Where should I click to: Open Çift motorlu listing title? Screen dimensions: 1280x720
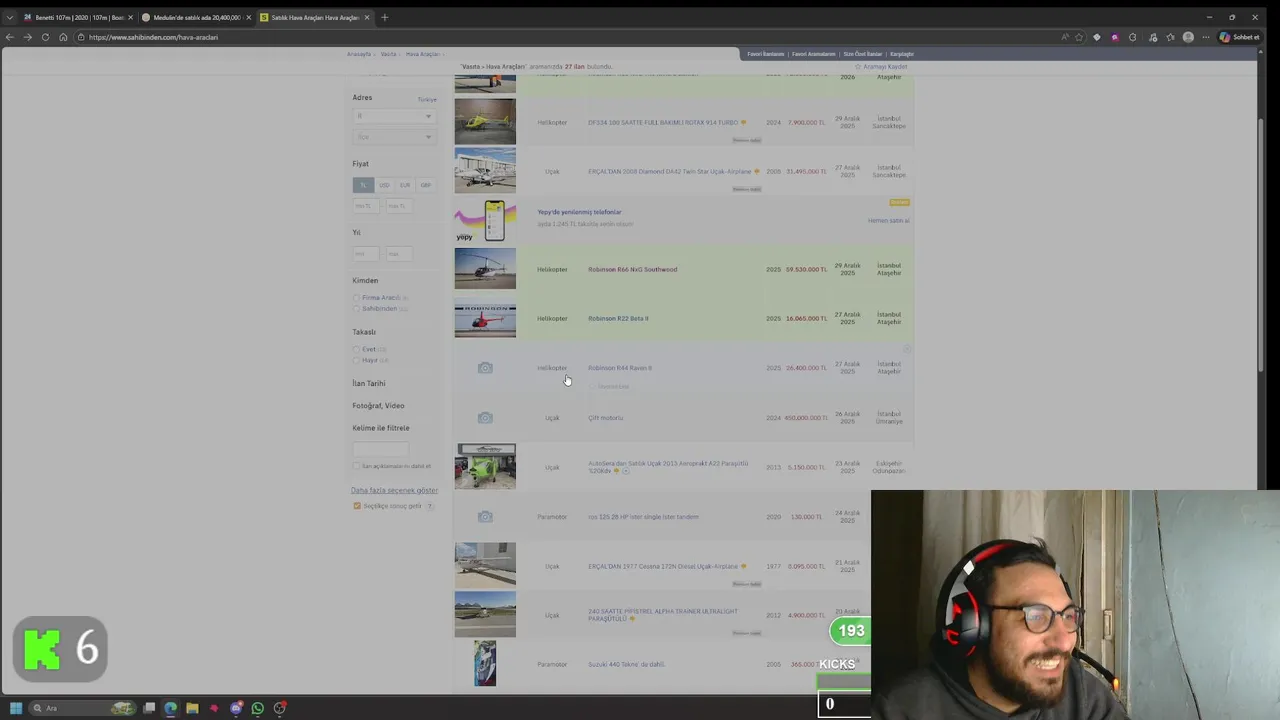click(605, 418)
